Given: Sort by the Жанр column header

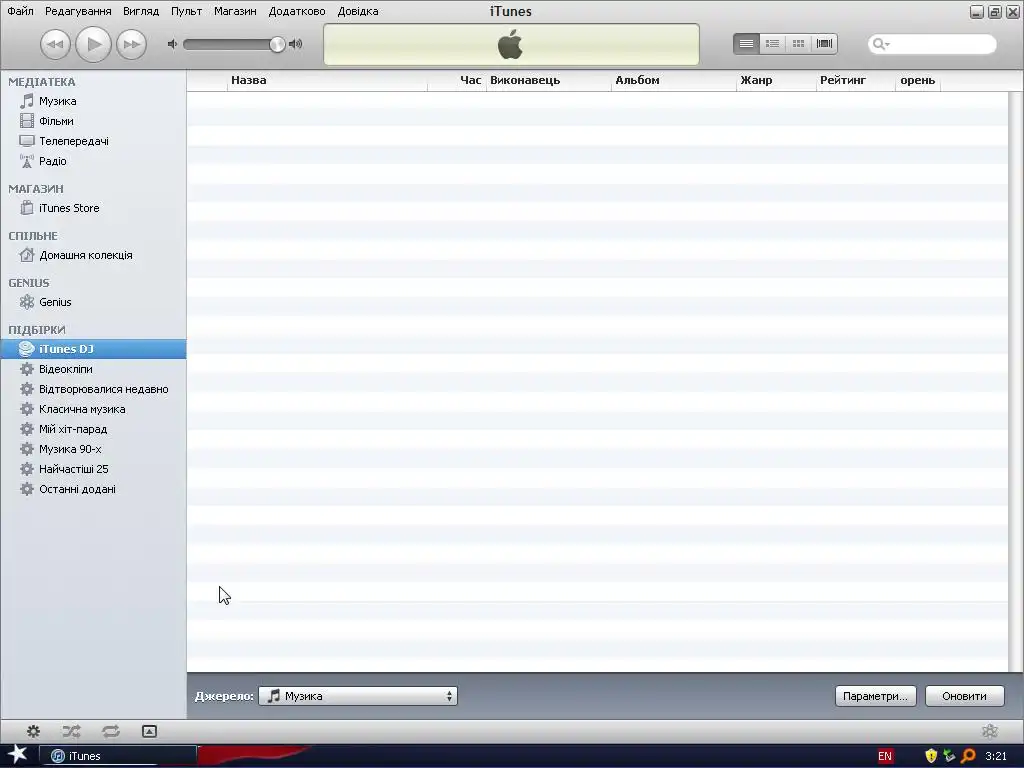Looking at the screenshot, I should (x=776, y=80).
